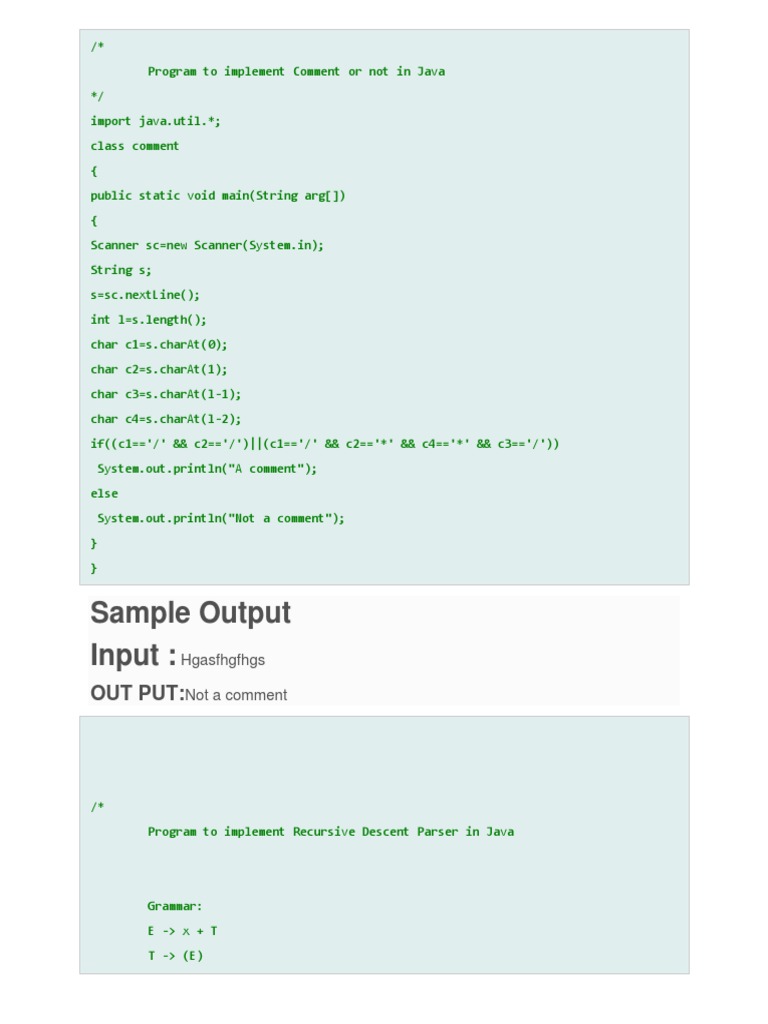Click the 'public static void main' line

[x=218, y=195]
